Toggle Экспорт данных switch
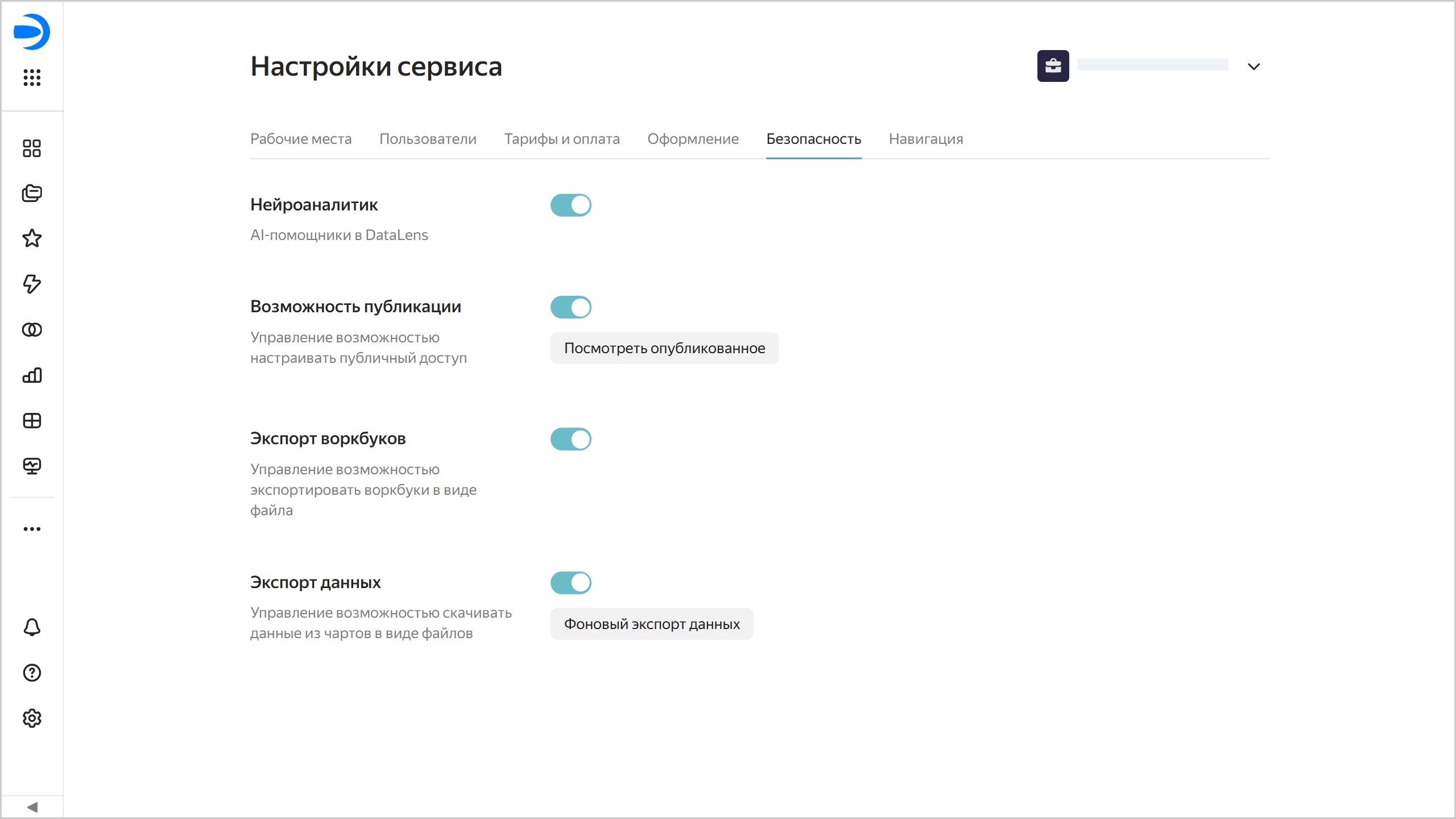 (570, 583)
